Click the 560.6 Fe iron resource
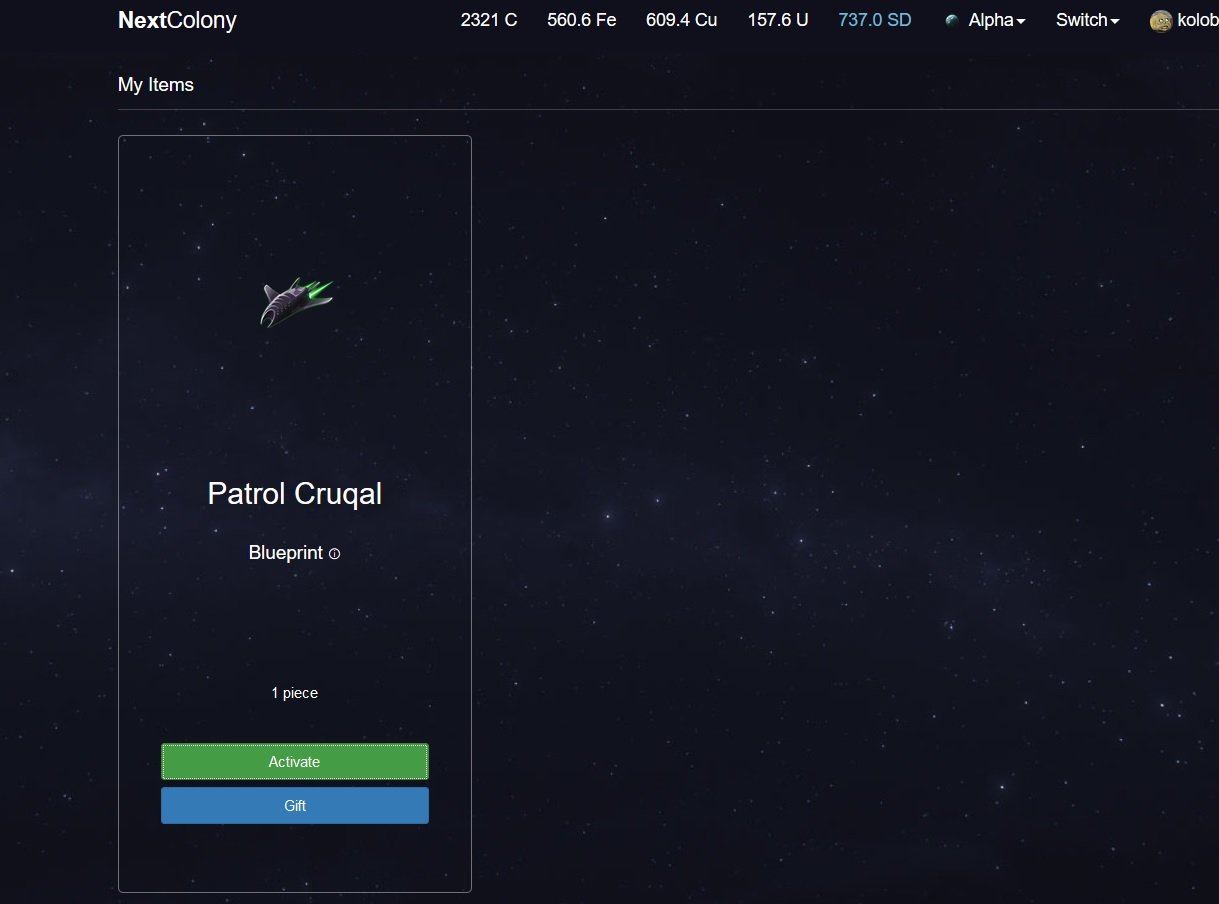Viewport: 1219px width, 904px height. coord(582,20)
